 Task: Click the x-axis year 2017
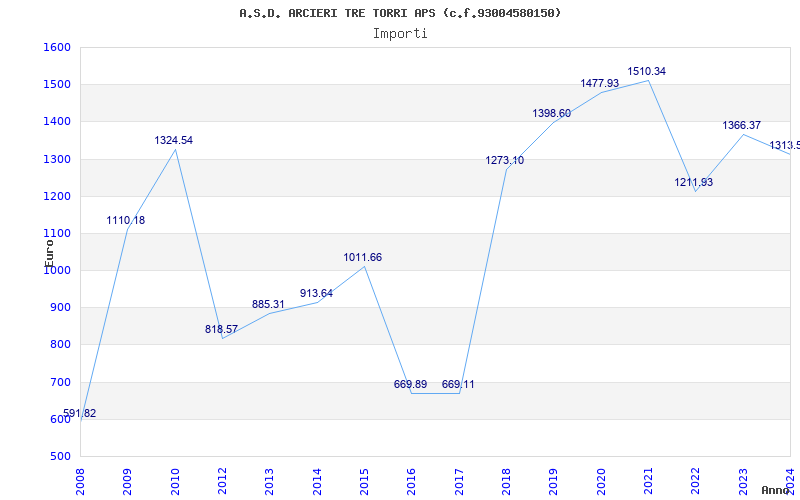coord(459,481)
